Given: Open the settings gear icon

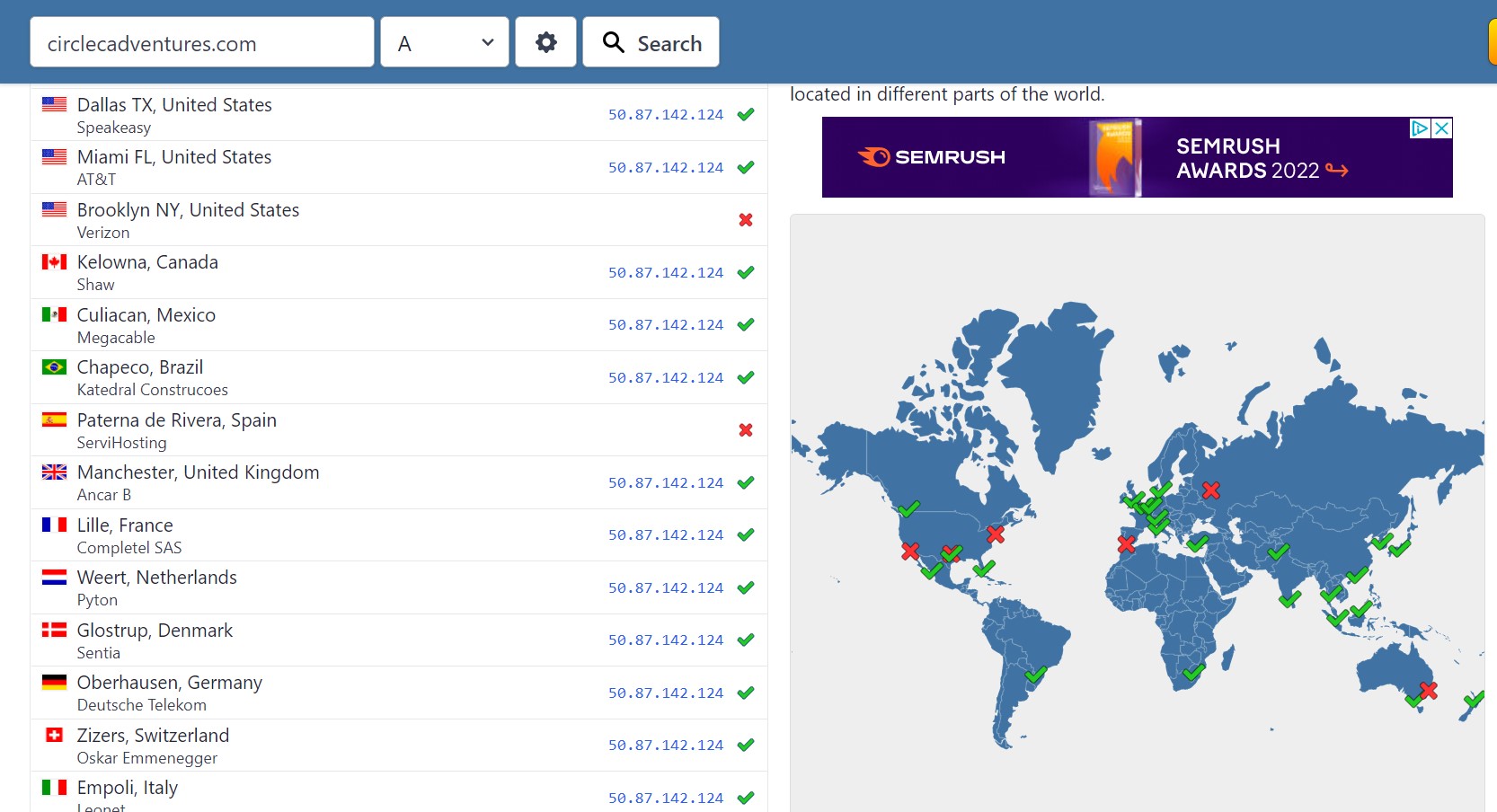Looking at the screenshot, I should click(x=545, y=42).
